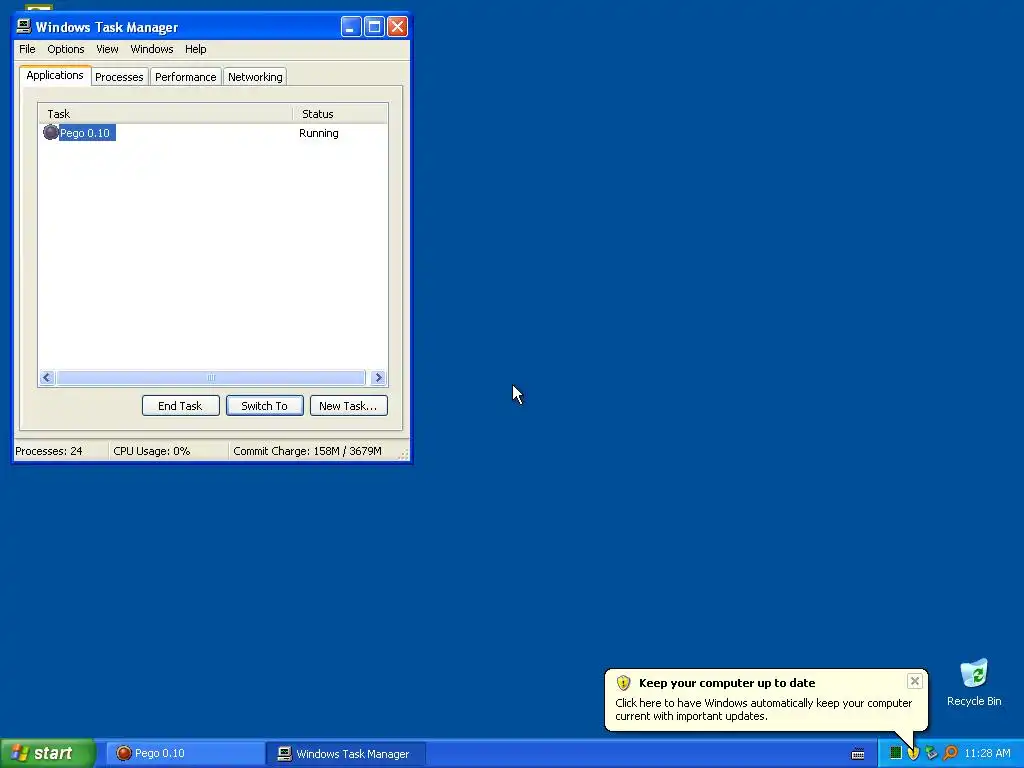This screenshot has height=768, width=1024.
Task: Switch to the Networking tab
Action: point(255,77)
